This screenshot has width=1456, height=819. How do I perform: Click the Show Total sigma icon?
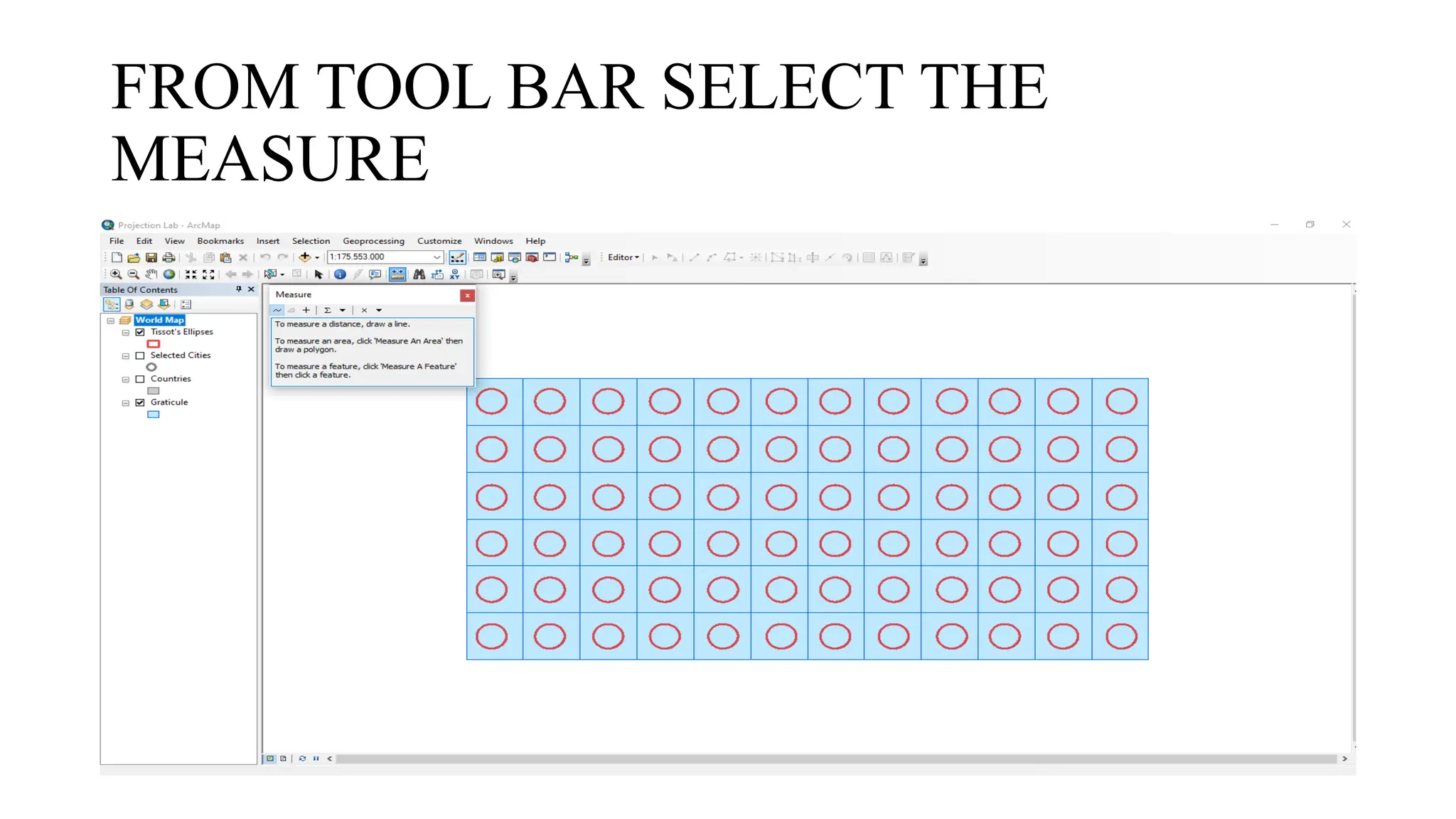point(328,310)
